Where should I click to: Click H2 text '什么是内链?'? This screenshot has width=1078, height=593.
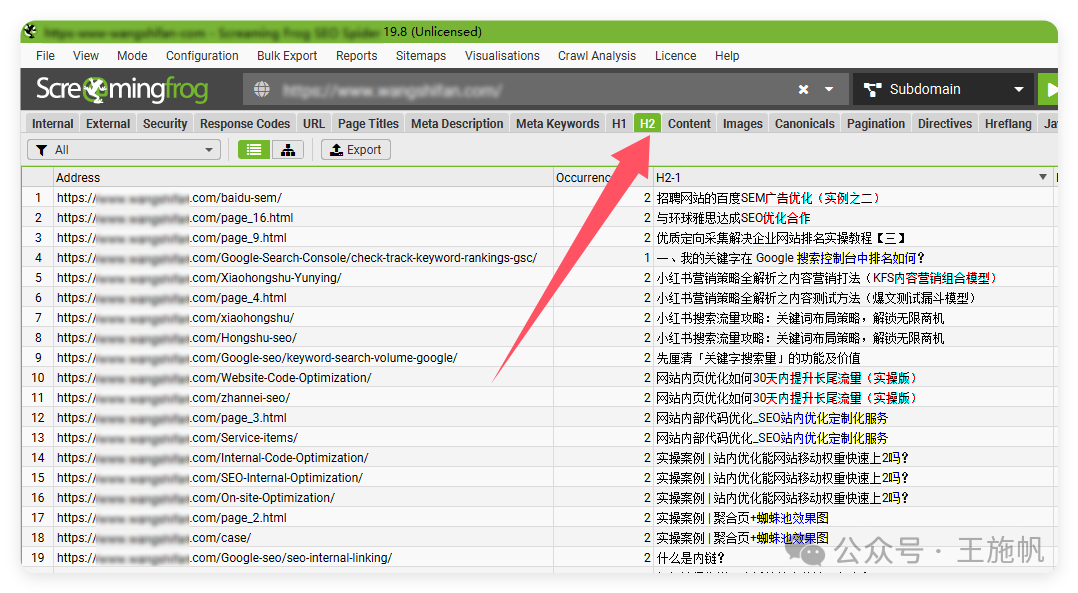(690, 557)
